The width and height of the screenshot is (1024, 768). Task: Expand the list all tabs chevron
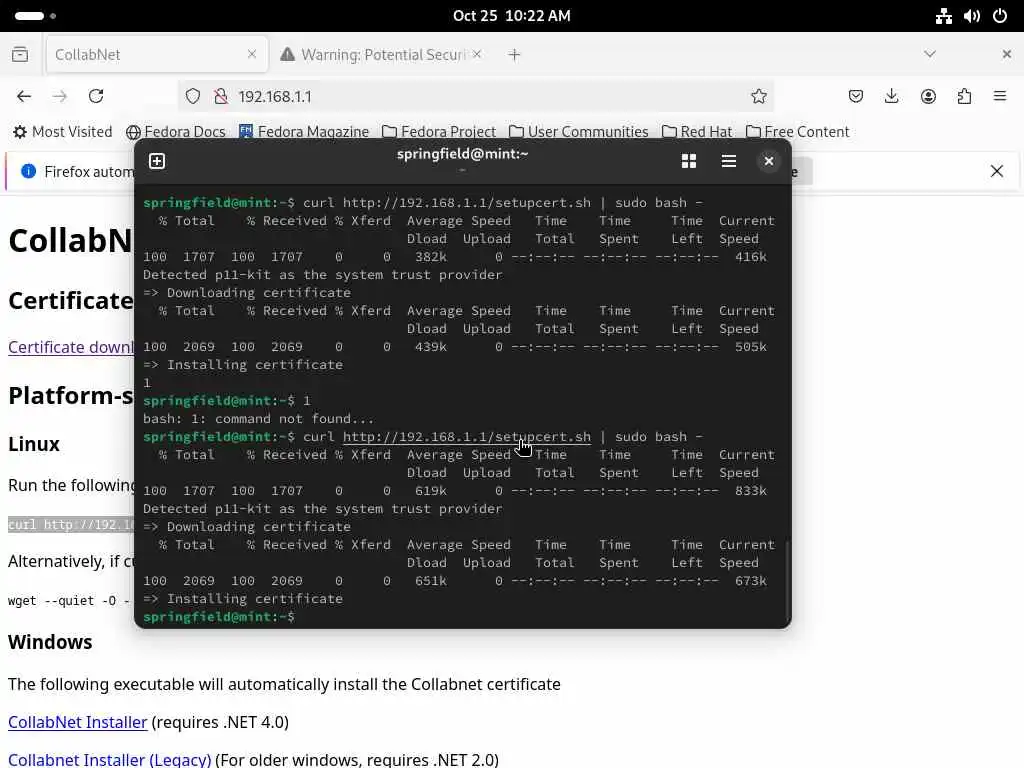tap(930, 54)
